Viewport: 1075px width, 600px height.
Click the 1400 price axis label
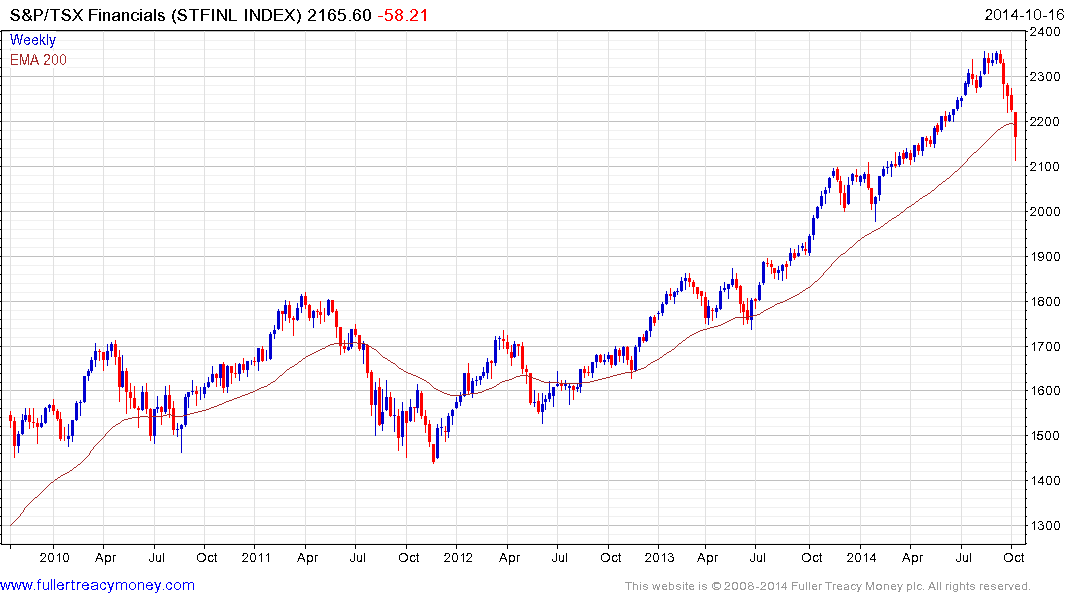(1045, 481)
